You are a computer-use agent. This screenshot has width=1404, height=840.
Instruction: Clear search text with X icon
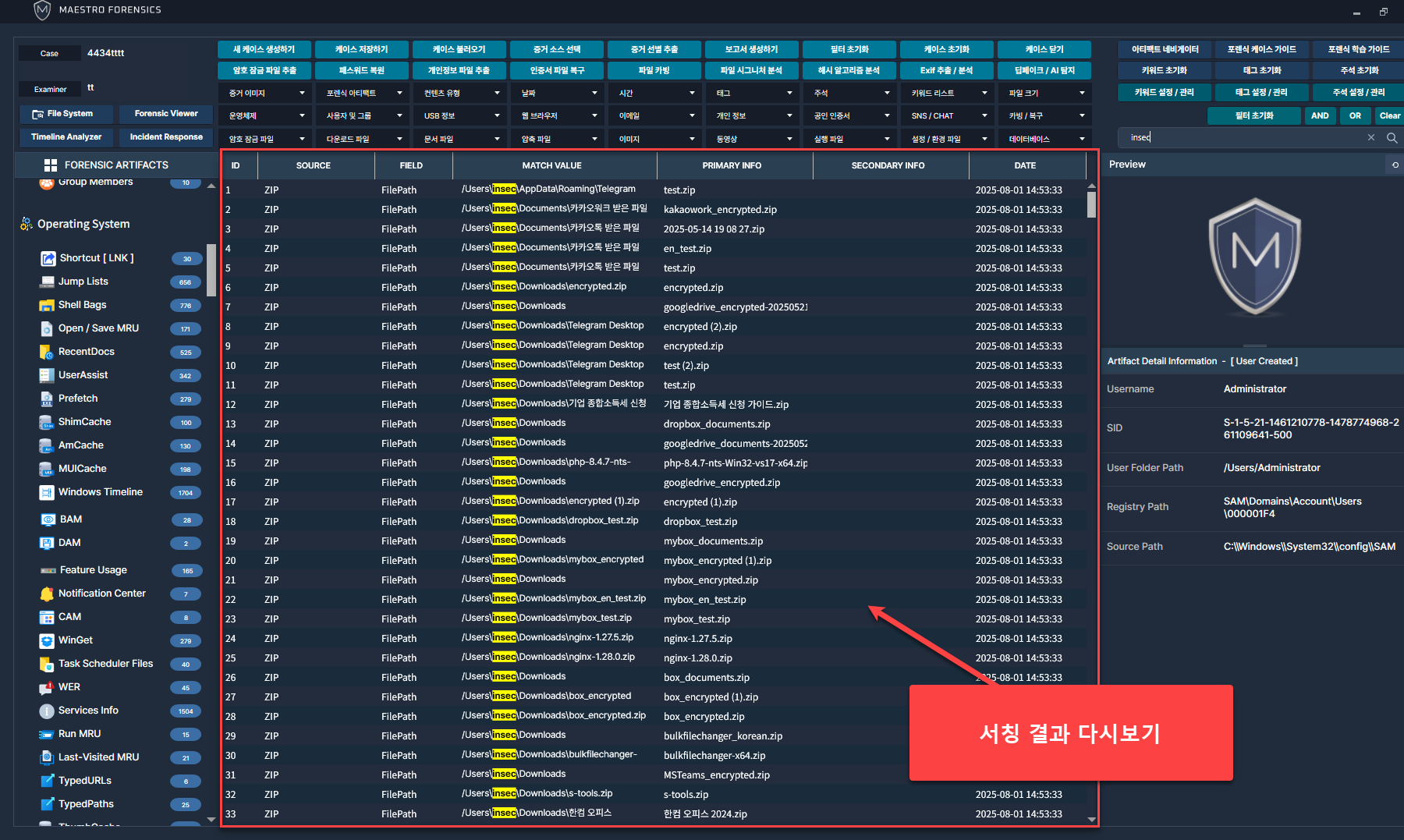point(1371,137)
